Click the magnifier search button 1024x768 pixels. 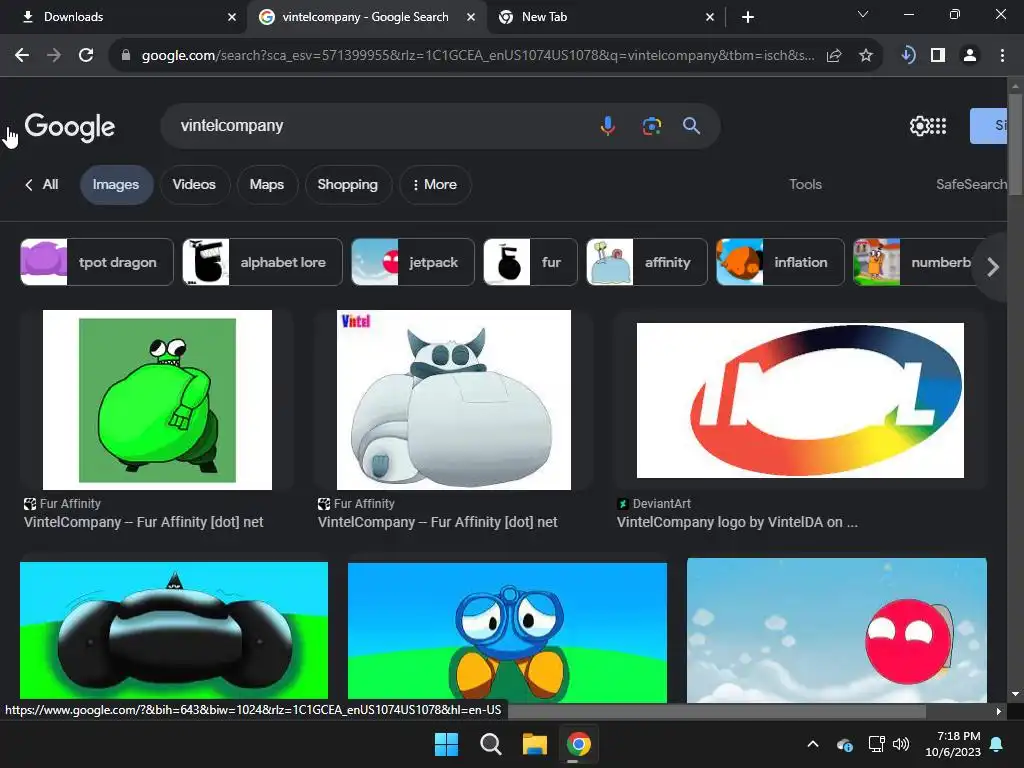(x=692, y=125)
